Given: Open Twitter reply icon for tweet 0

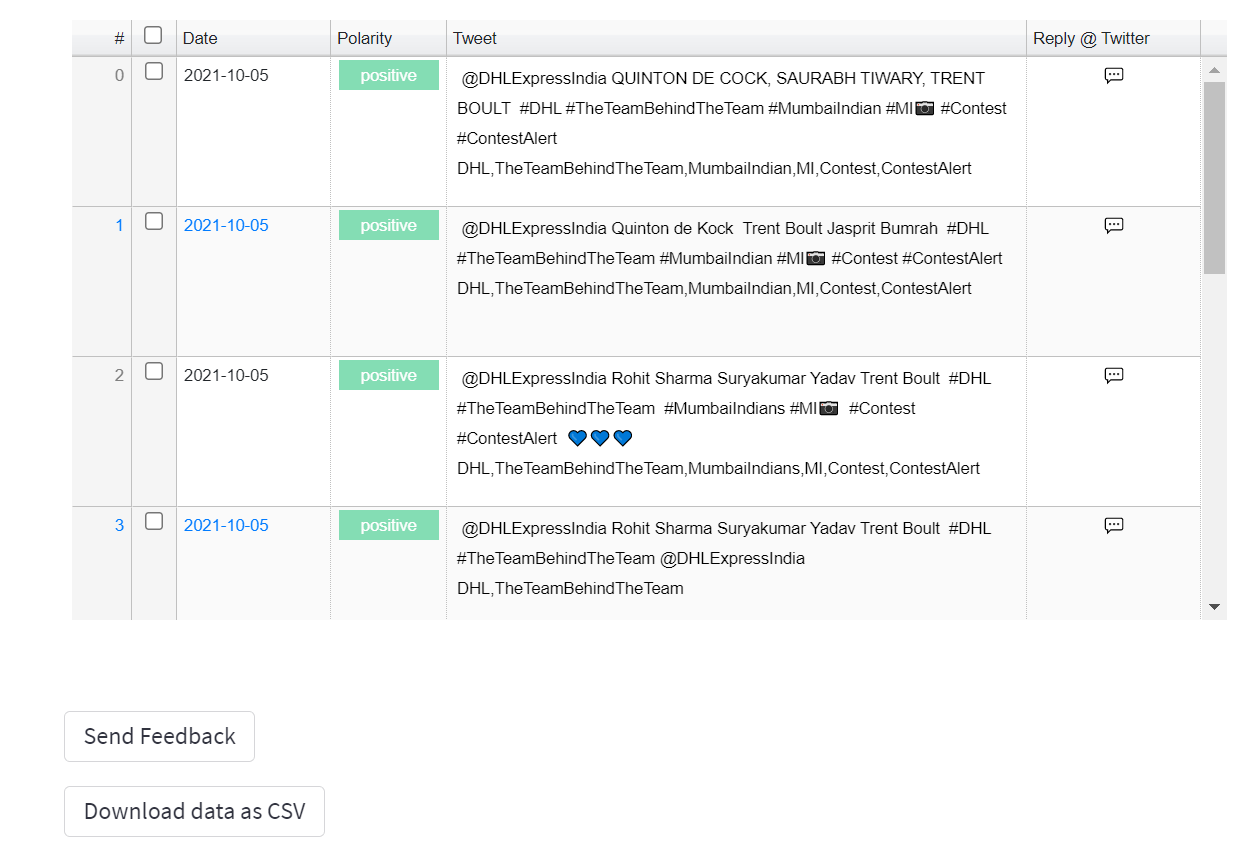Looking at the screenshot, I should [1113, 75].
